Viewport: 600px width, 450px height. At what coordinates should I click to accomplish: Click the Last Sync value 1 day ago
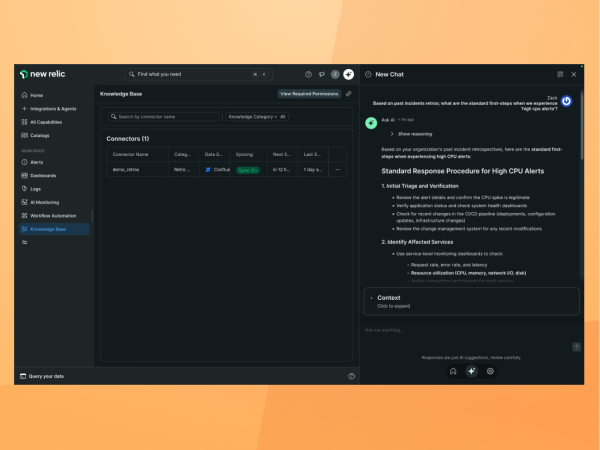tap(313, 170)
